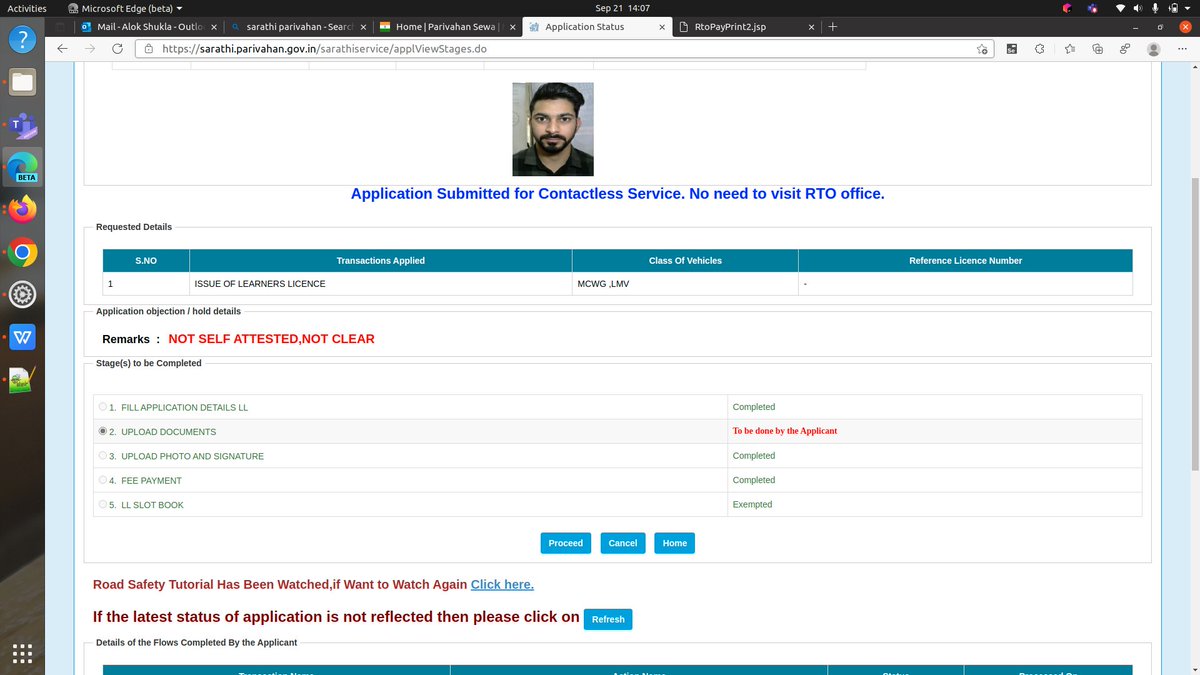Launch Firefox from the dock
Image resolution: width=1200 pixels, height=675 pixels.
point(22,210)
